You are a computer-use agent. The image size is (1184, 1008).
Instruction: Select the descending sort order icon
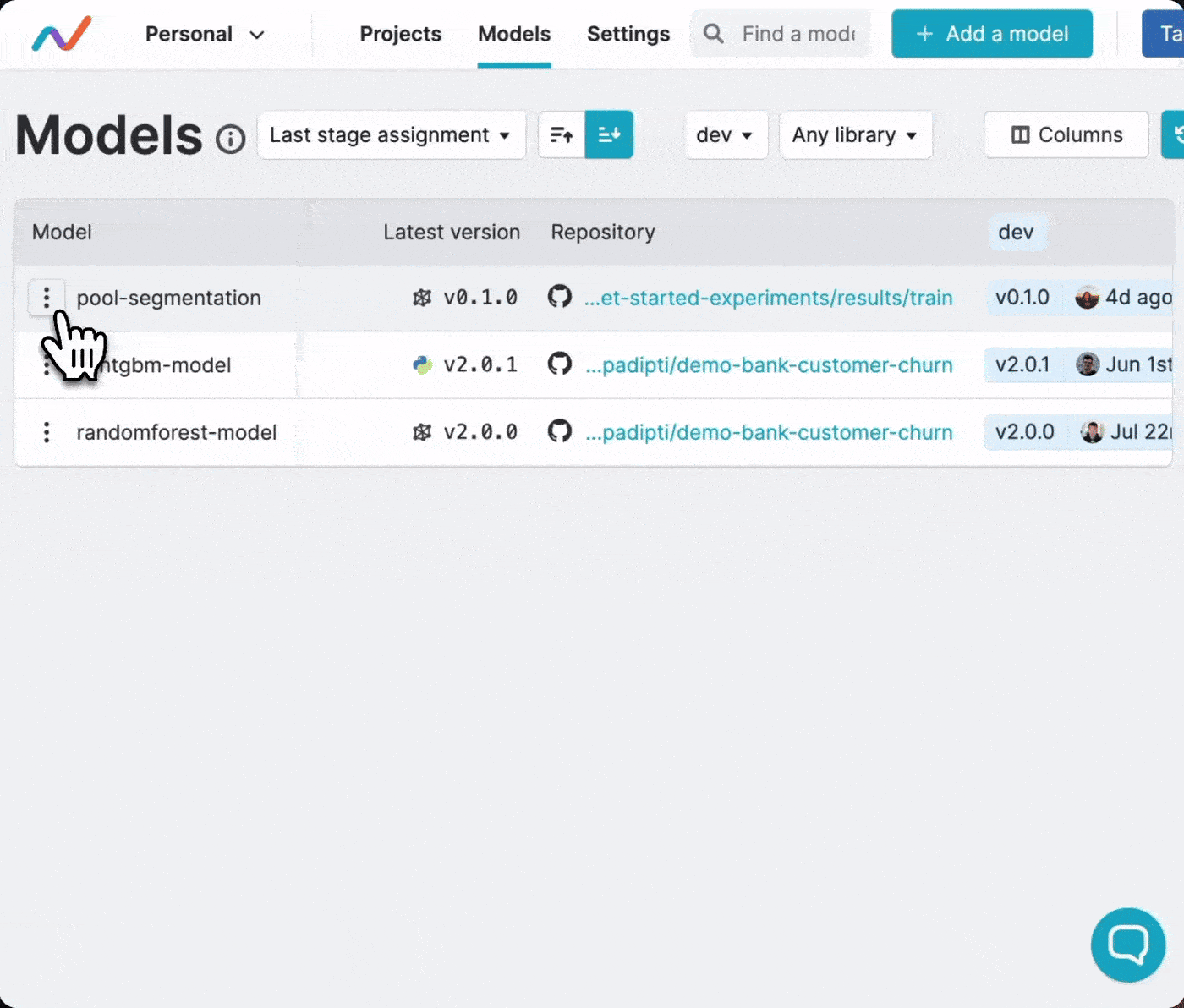(610, 134)
